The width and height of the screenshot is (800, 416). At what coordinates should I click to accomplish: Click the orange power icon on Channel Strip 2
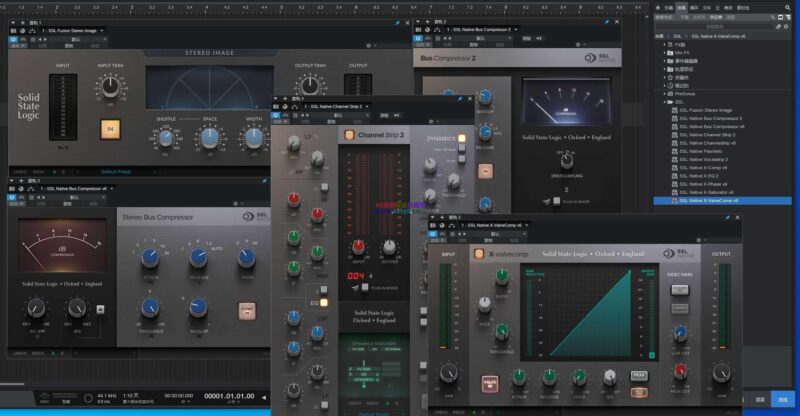click(349, 135)
